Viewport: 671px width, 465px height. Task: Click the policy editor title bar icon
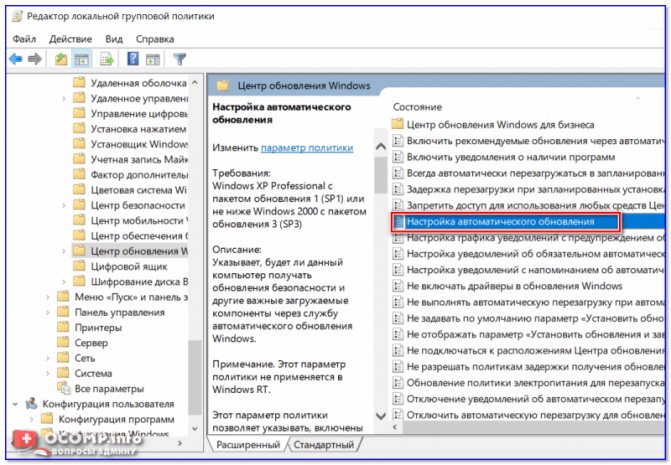(x=17, y=16)
